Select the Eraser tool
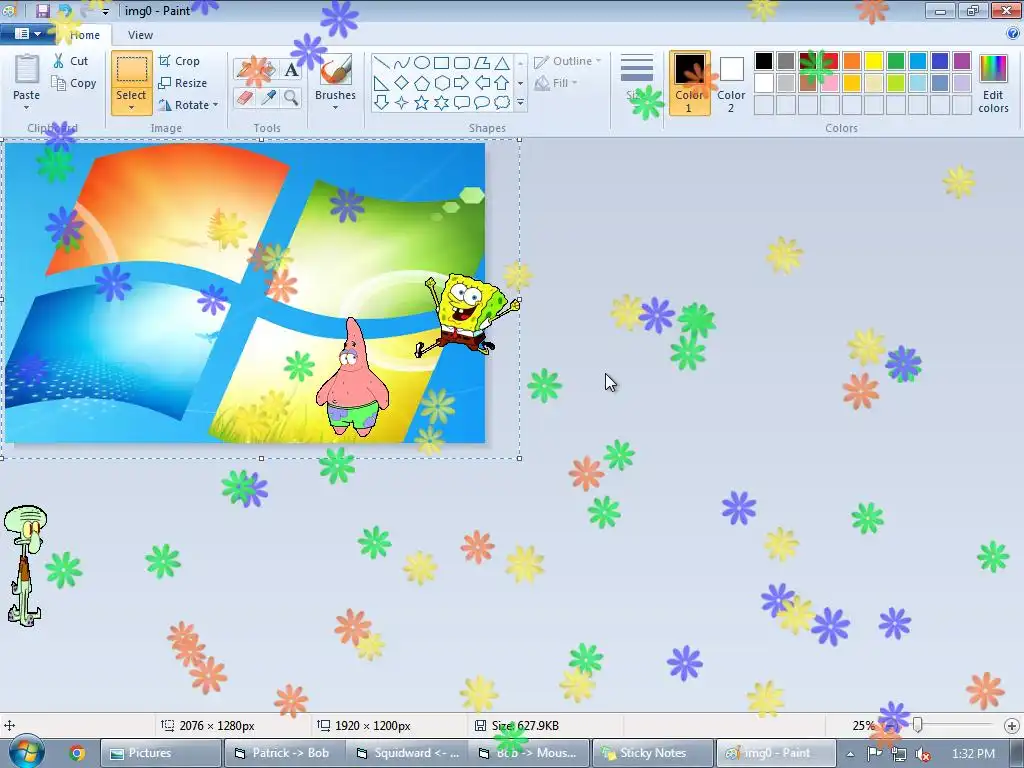This screenshot has width=1024, height=768. click(x=244, y=98)
